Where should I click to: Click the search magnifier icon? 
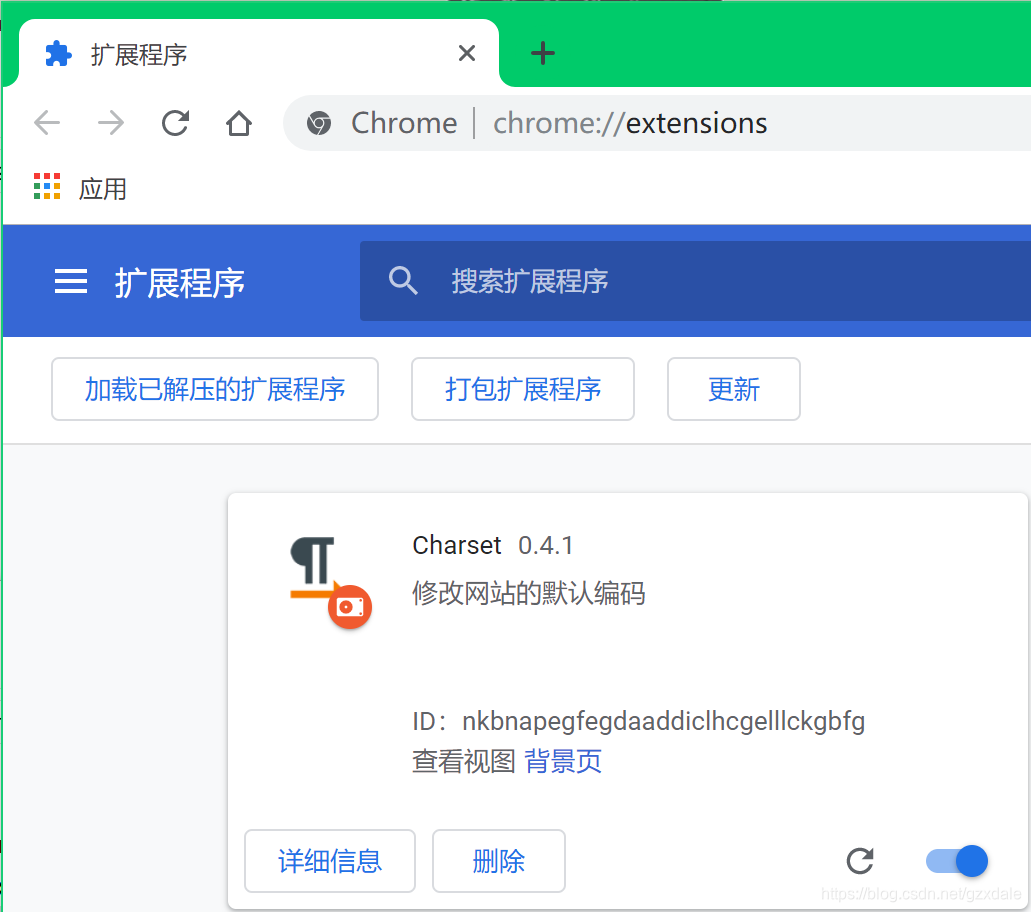403,281
